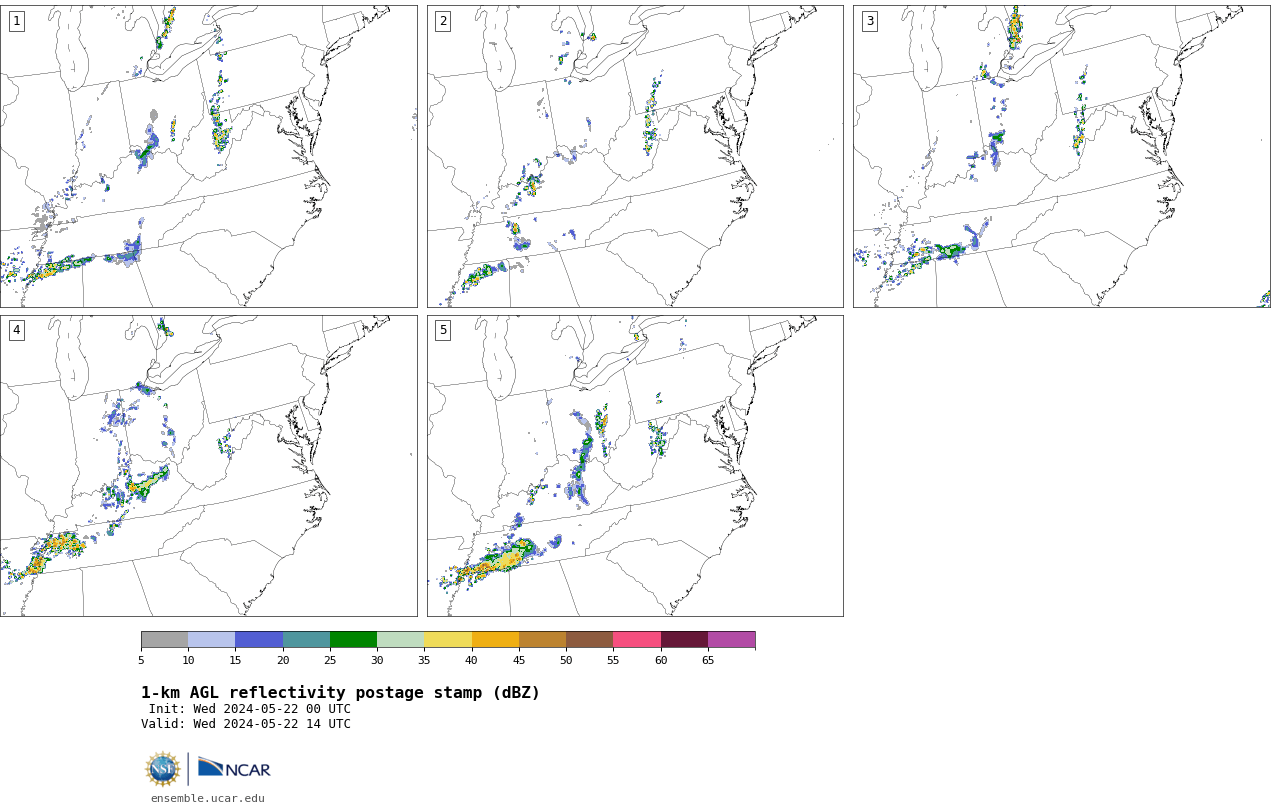Click the gray 5-10 dBZ swatch

click(x=164, y=640)
